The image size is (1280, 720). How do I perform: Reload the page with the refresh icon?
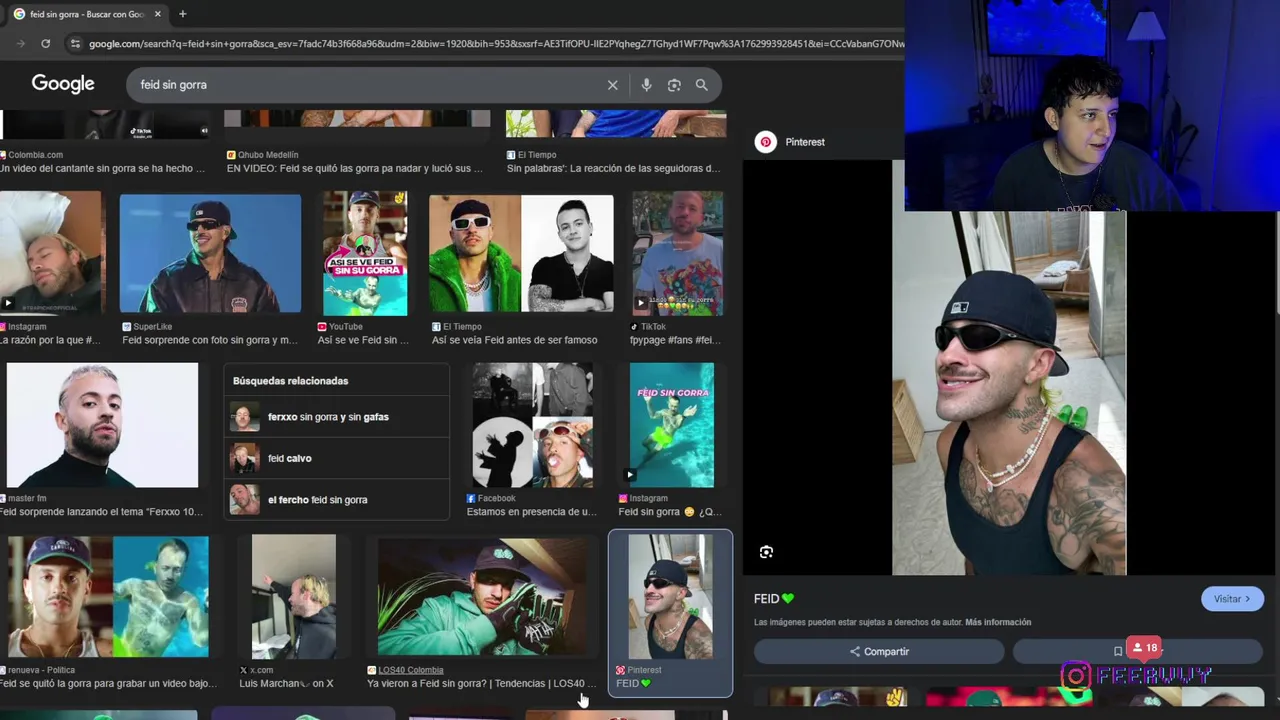(x=45, y=43)
